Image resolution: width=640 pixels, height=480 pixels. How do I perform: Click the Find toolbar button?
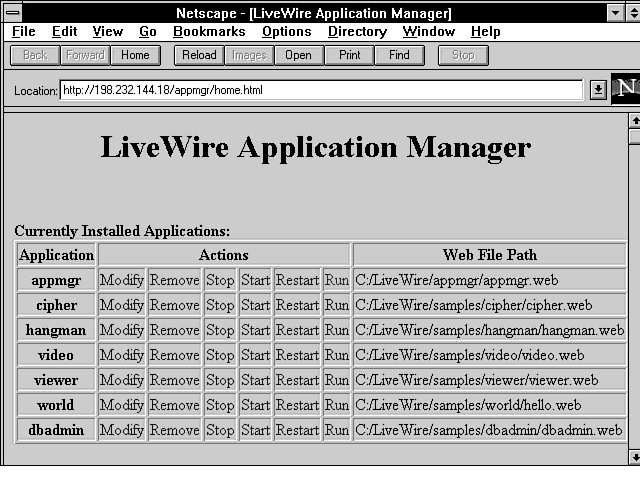pyautogui.click(x=399, y=55)
